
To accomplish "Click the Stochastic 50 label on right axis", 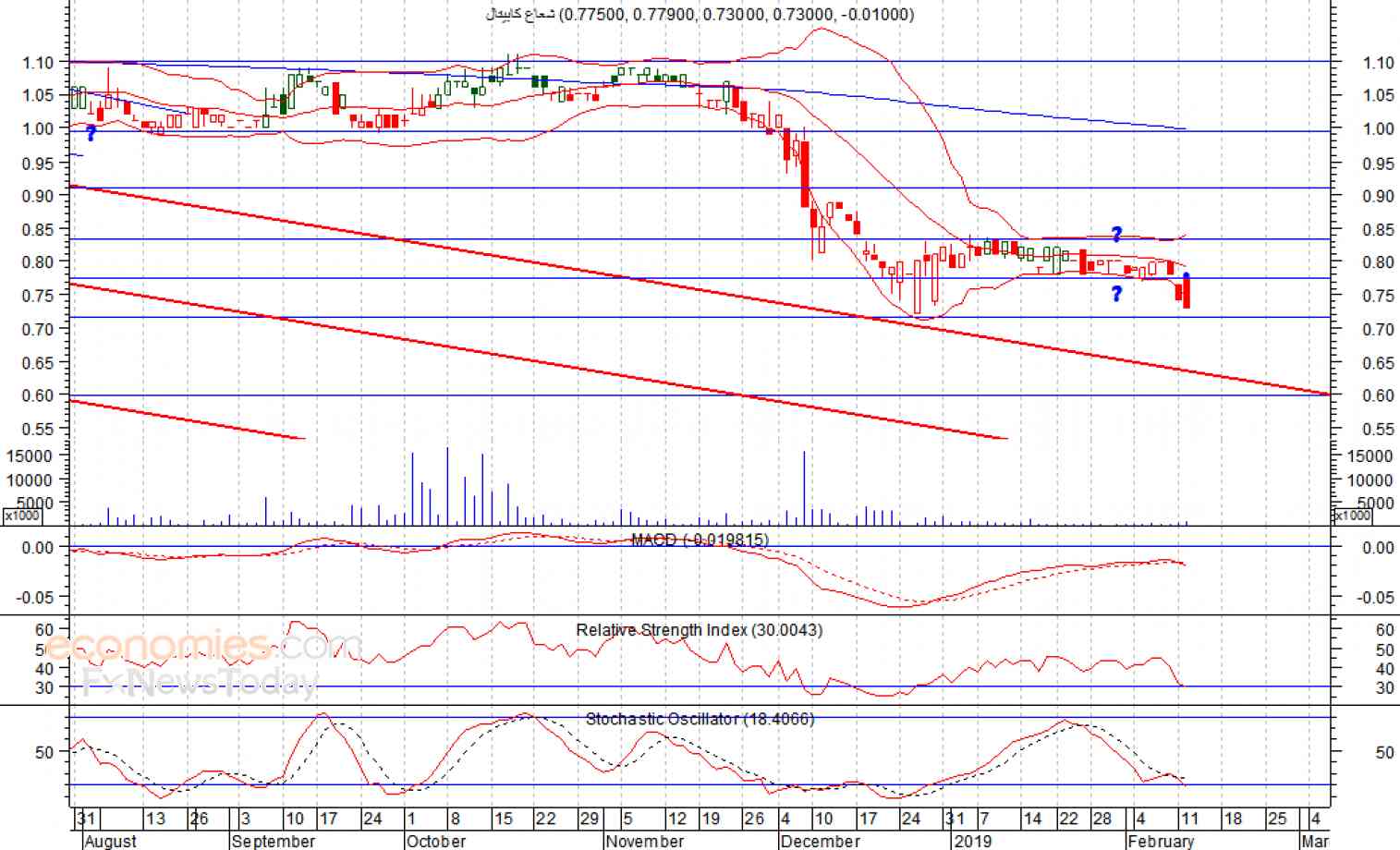I will pyautogui.click(x=1384, y=753).
